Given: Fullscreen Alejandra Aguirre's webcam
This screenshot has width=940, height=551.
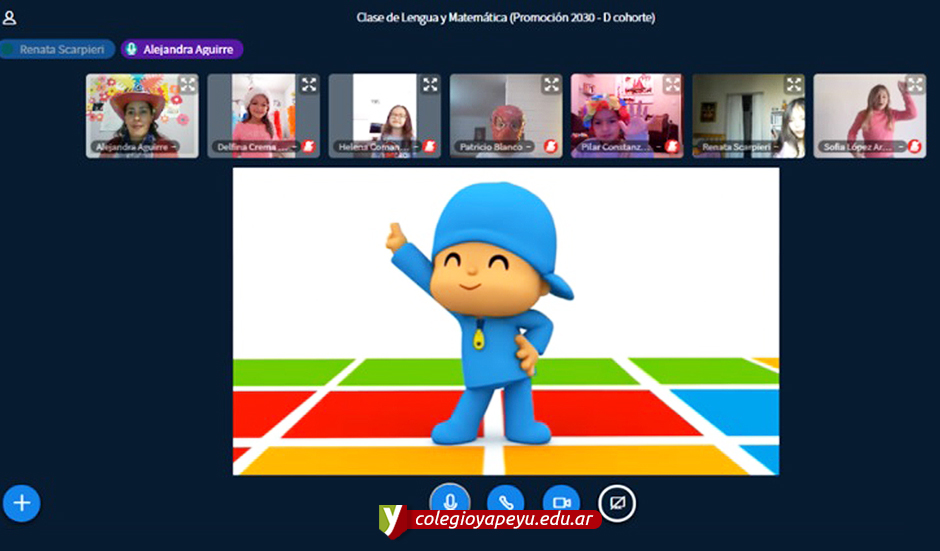Looking at the screenshot, I should pos(187,85).
